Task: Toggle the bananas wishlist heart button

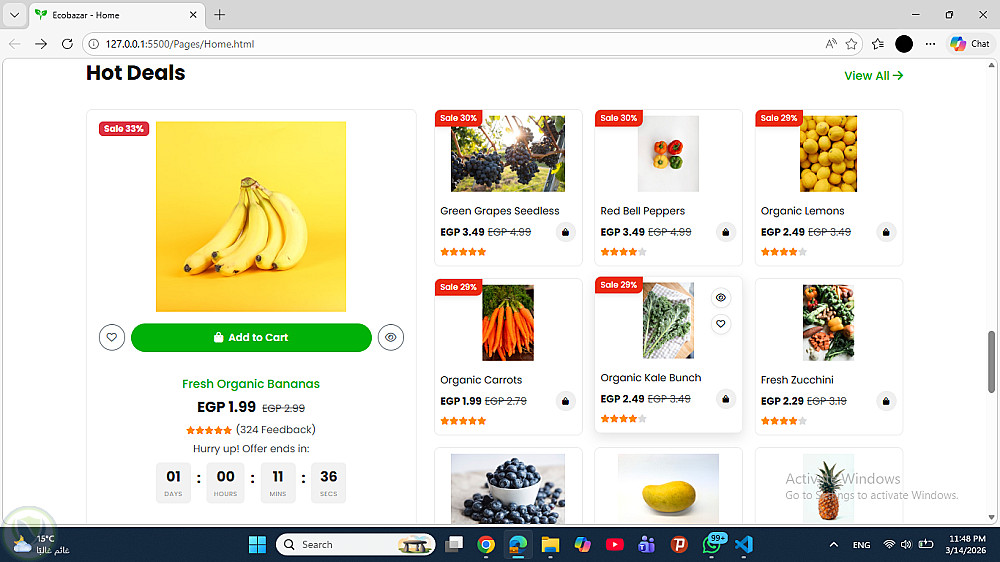Action: [x=112, y=337]
